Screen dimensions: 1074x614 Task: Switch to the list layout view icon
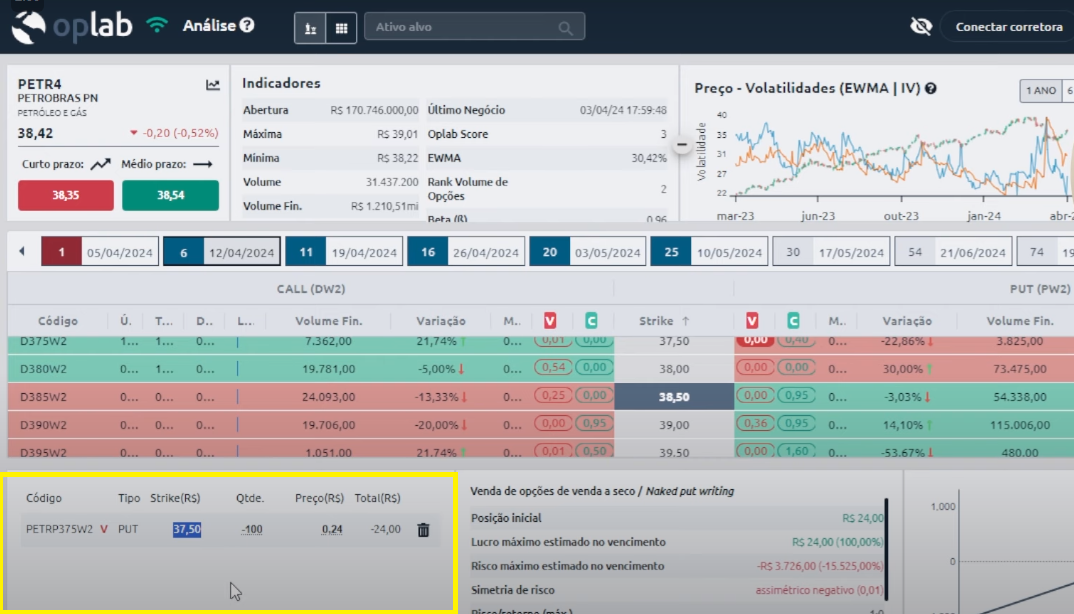point(310,28)
